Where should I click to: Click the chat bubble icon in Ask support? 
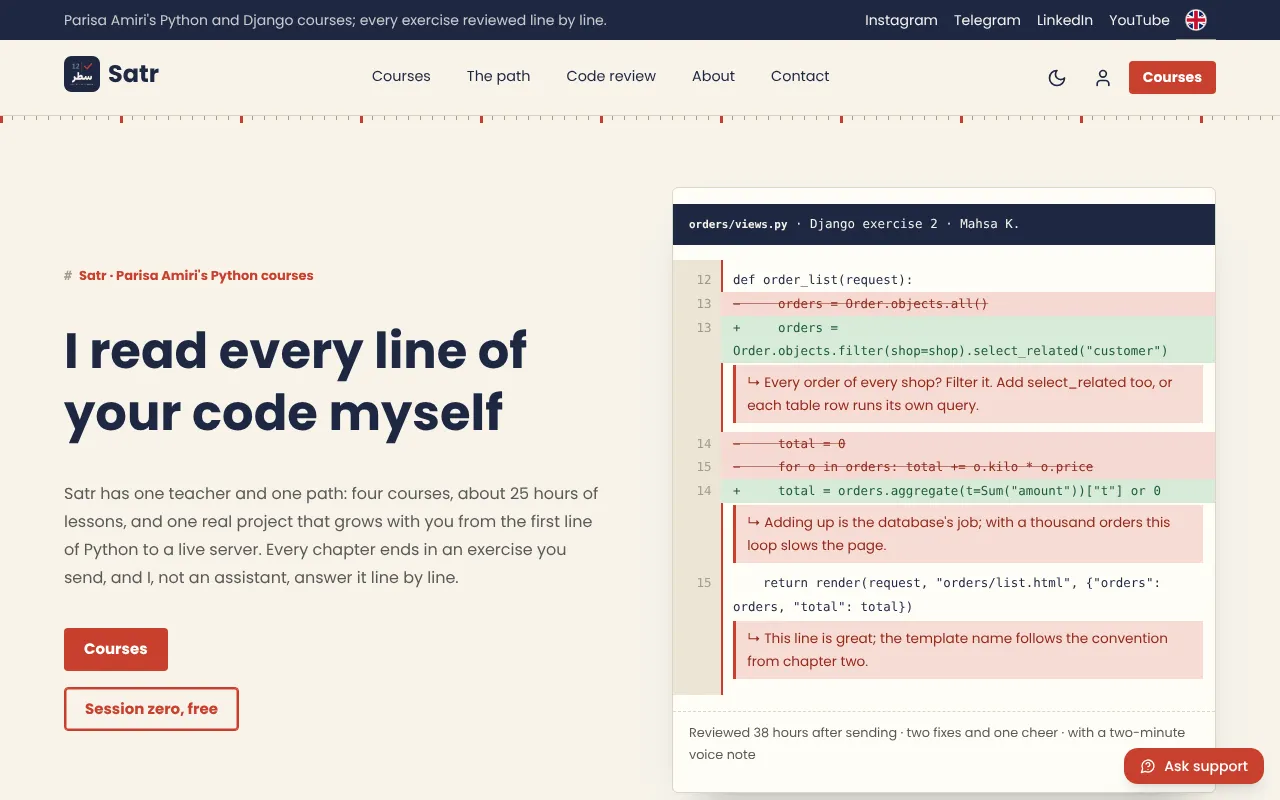coord(1148,766)
